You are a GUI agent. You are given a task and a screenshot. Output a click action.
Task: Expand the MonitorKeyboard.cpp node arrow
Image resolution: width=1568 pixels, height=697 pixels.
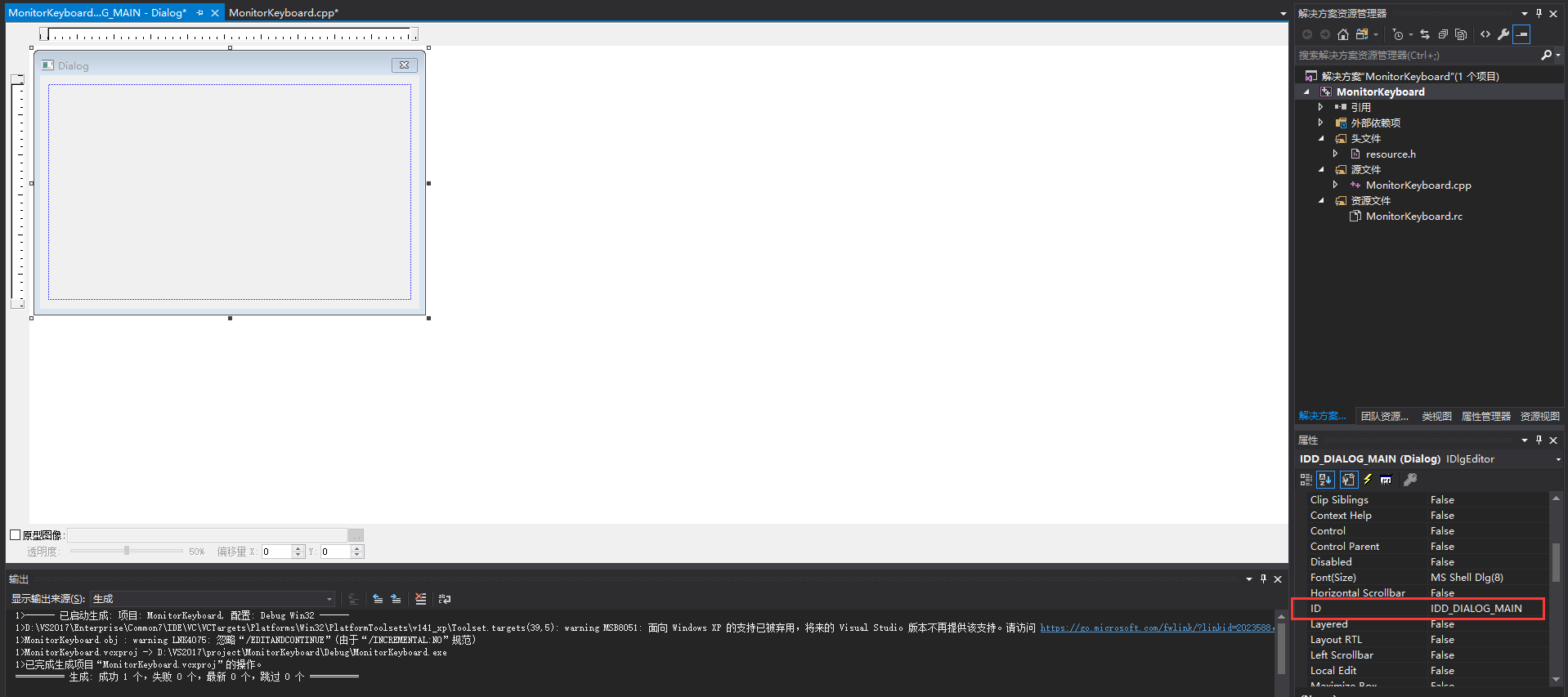tap(1336, 185)
